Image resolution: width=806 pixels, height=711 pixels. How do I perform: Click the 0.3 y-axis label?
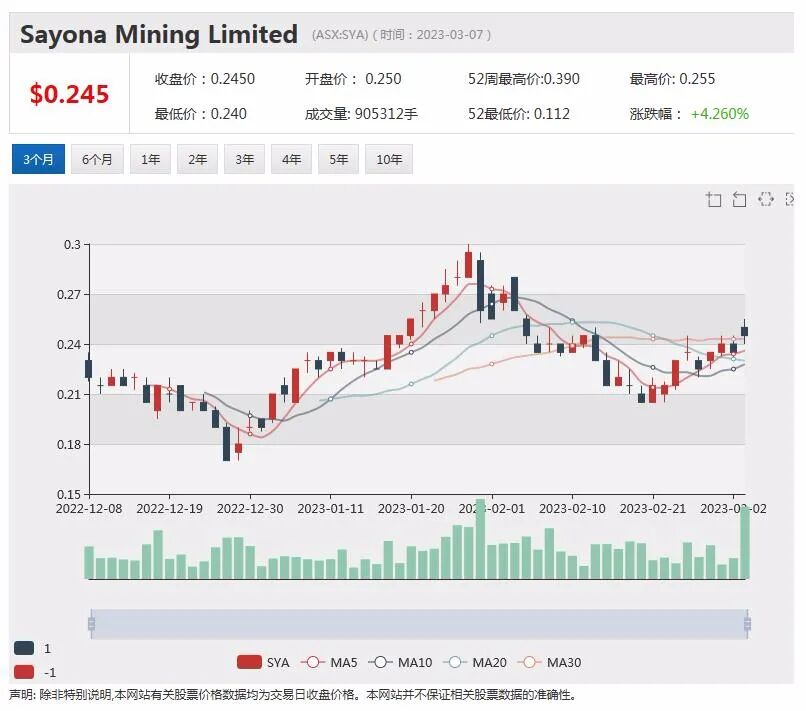pos(72,245)
